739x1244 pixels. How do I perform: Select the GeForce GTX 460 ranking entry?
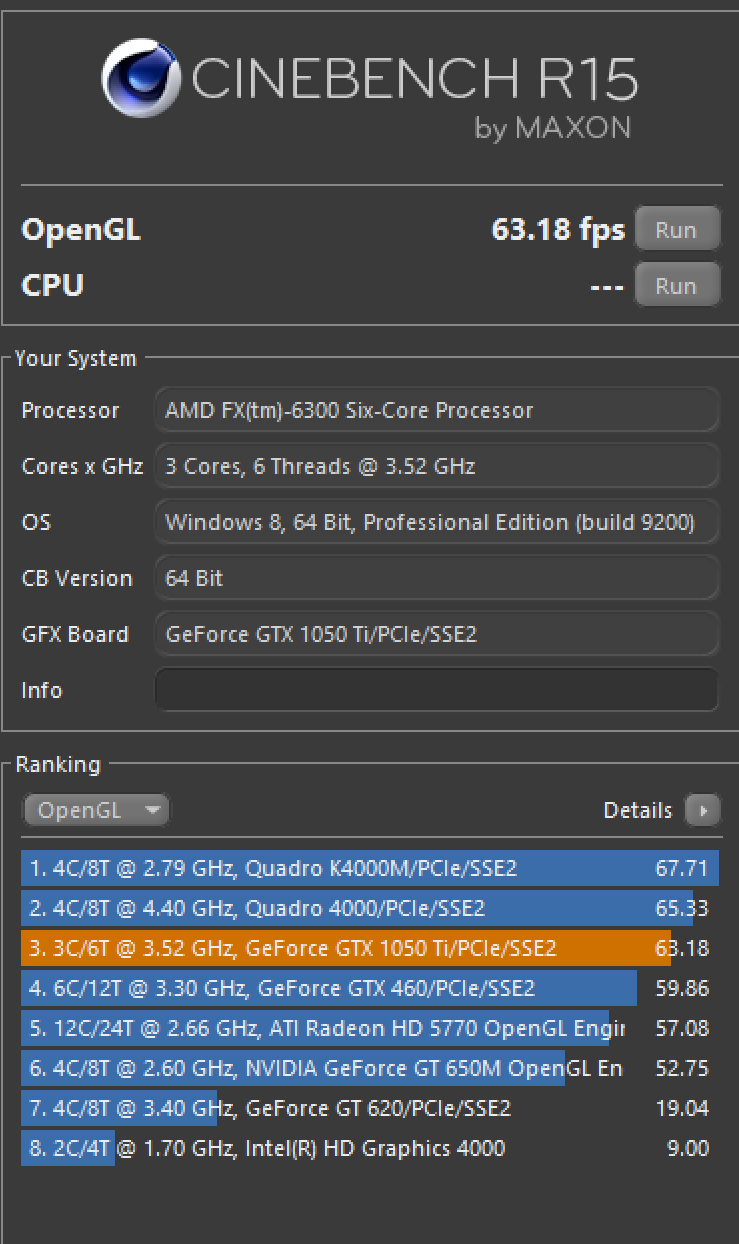tap(370, 988)
